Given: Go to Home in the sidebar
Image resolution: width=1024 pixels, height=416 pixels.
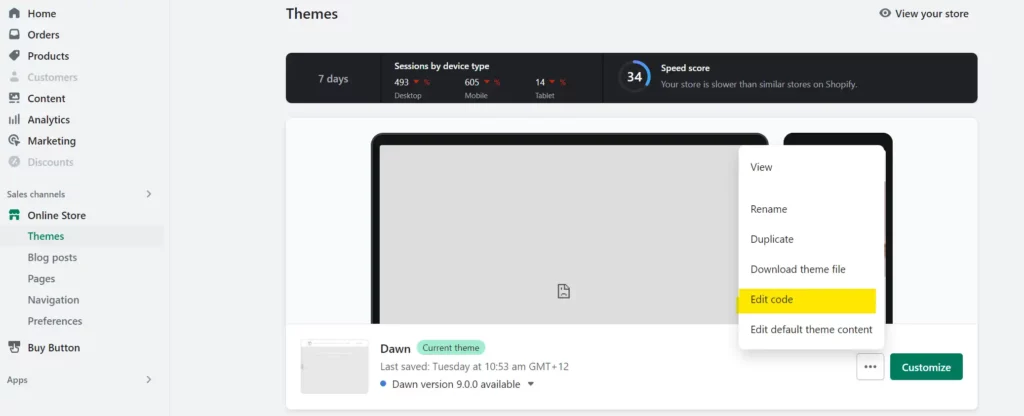Looking at the screenshot, I should pyautogui.click(x=42, y=14).
